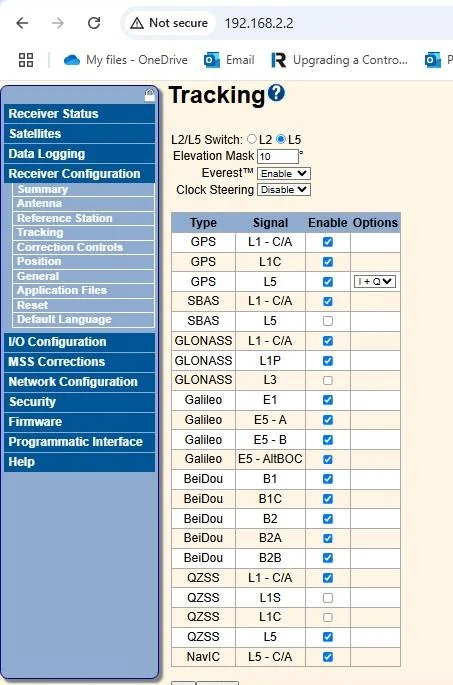Open the Position submenu item
The image size is (453, 685).
(x=84, y=261)
